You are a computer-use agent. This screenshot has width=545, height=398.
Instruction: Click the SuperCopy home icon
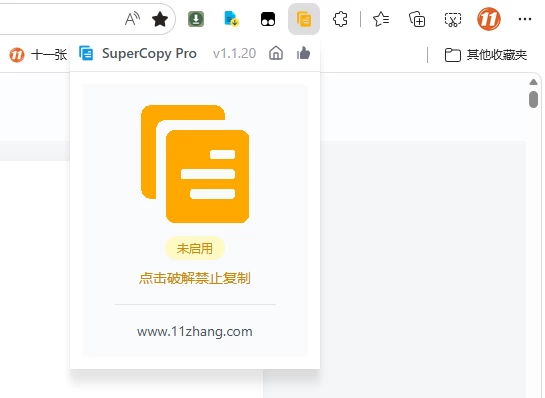[276, 53]
